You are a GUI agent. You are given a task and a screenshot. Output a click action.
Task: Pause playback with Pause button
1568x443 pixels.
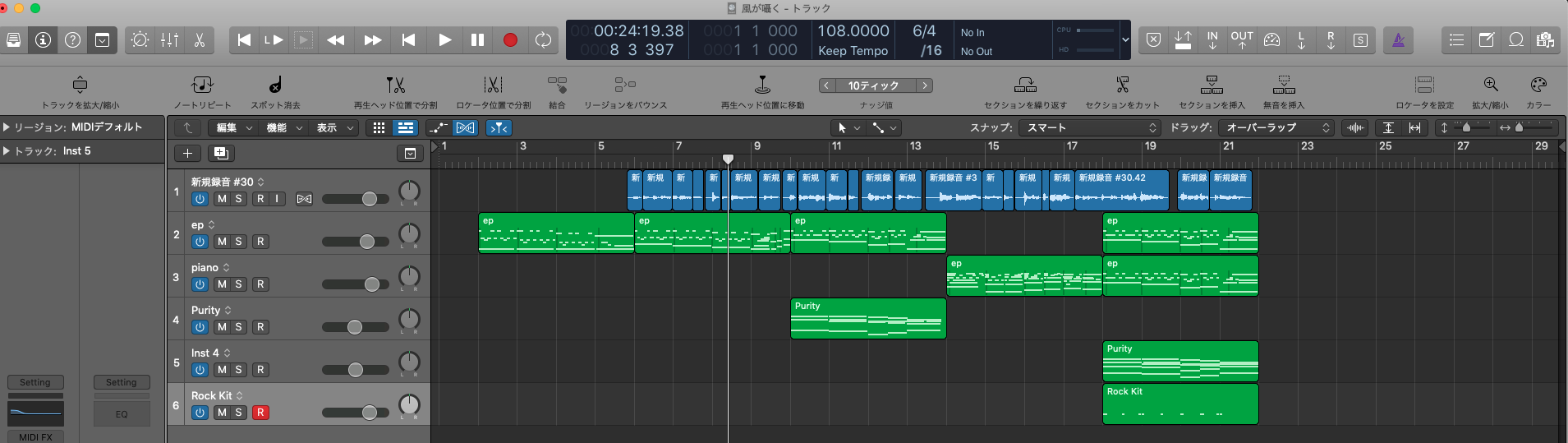(477, 39)
